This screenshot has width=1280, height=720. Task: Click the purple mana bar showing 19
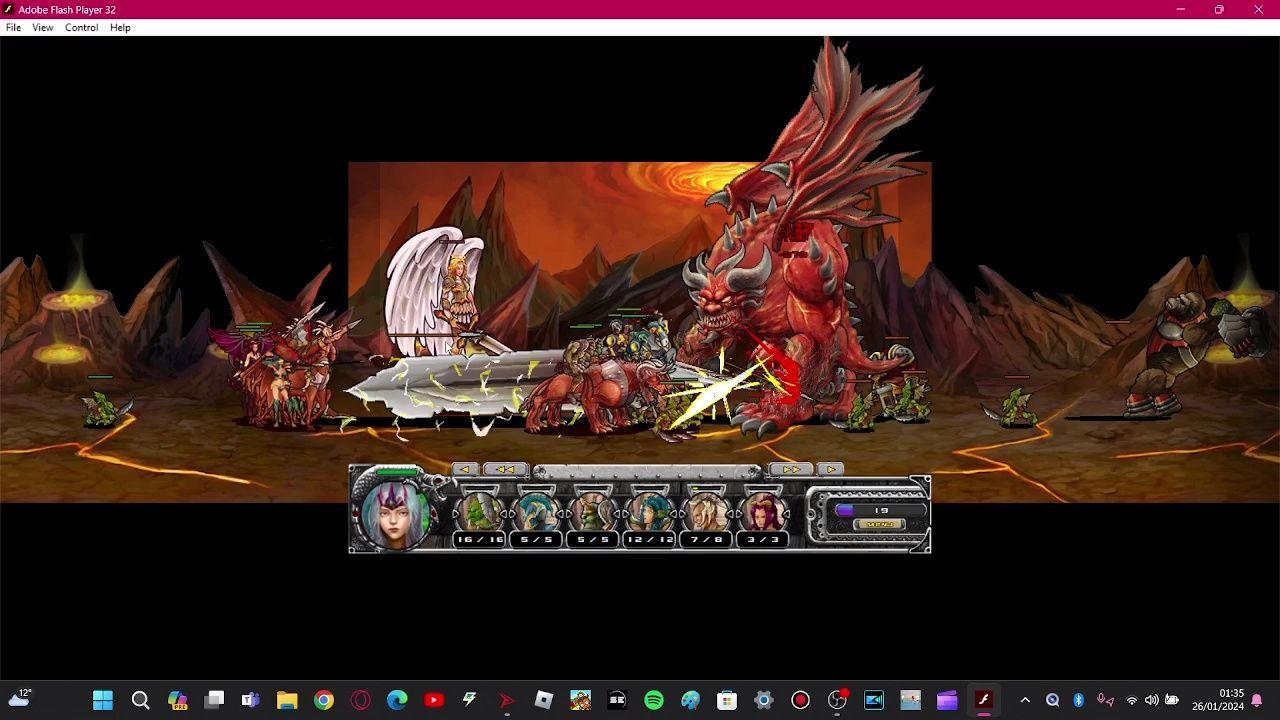click(x=879, y=510)
